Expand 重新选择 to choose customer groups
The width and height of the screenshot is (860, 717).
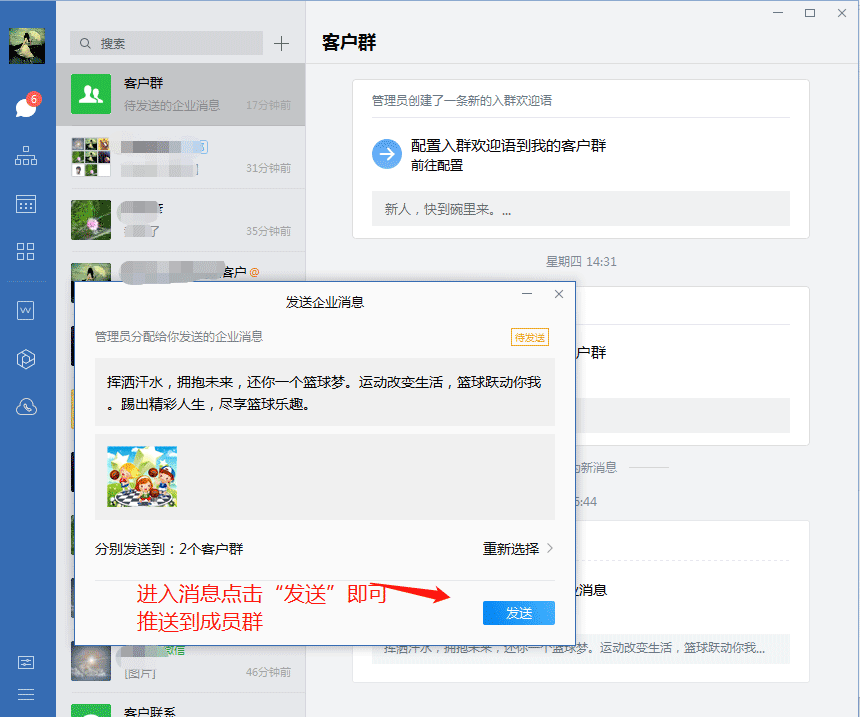tap(518, 549)
